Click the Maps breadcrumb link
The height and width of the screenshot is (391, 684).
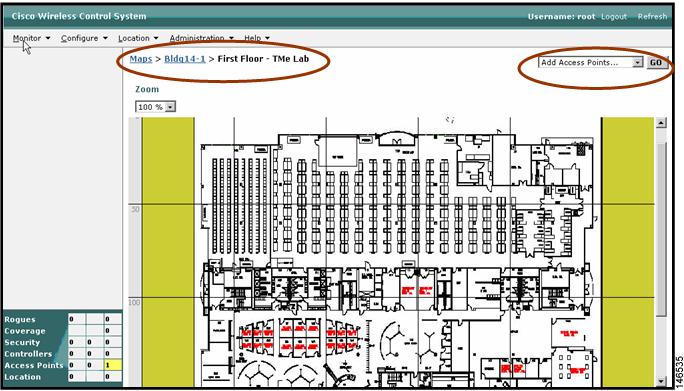(x=141, y=58)
